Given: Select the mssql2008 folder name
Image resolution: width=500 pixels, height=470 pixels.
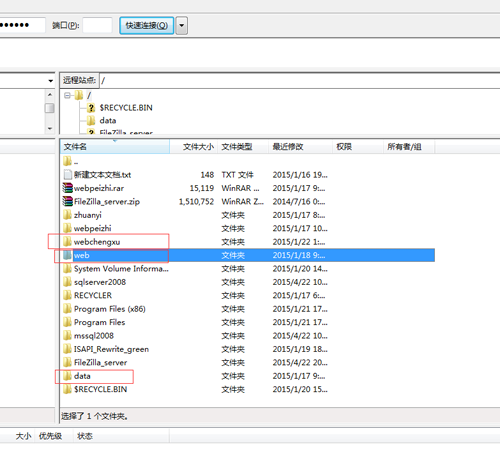Looking at the screenshot, I should (x=94, y=336).
